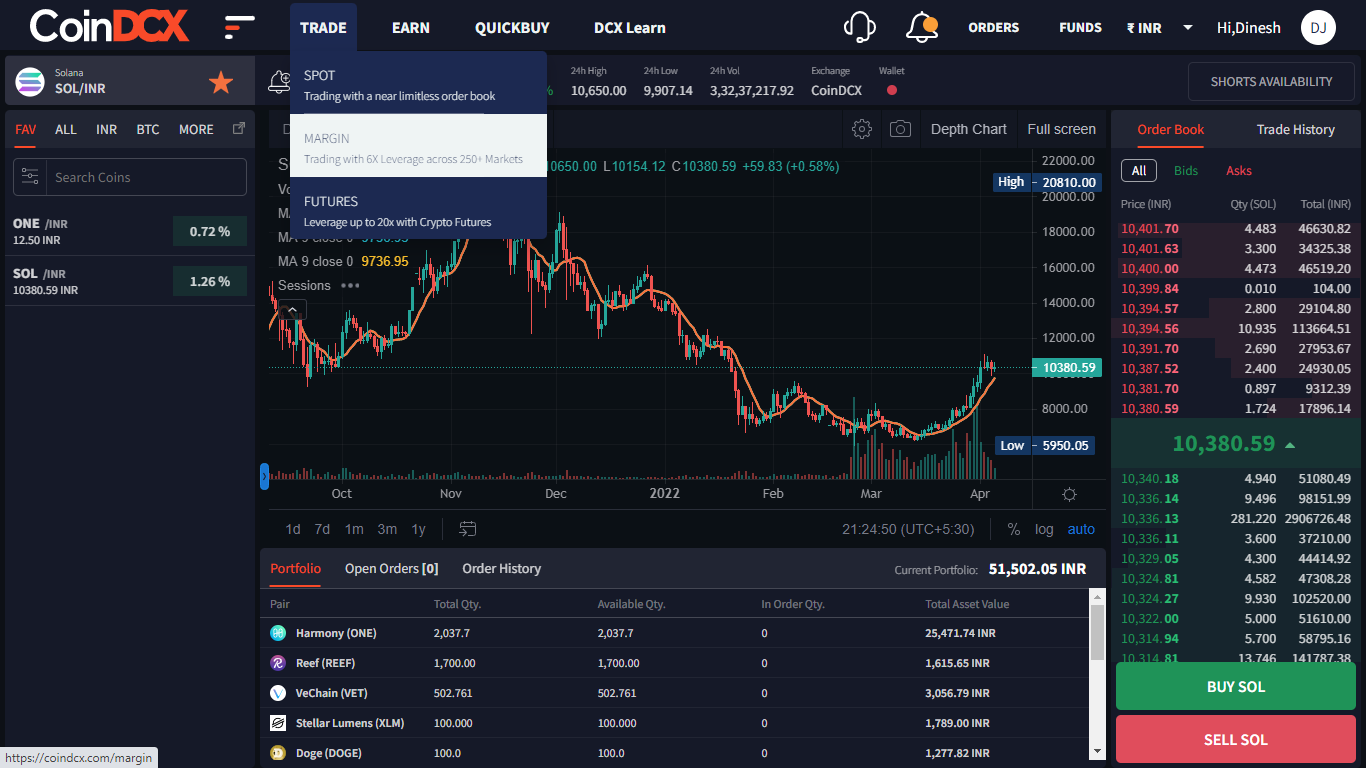Viewport: 1366px width, 768px height.
Task: Click the SHORTS AVAILABILITY button
Action: [x=1271, y=81]
